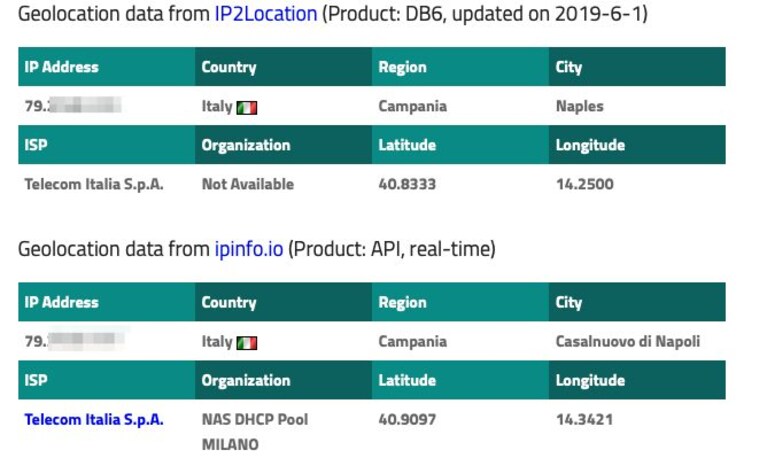Click Italy country text in ipinfo.io table
The image size is (767, 458).
point(217,341)
